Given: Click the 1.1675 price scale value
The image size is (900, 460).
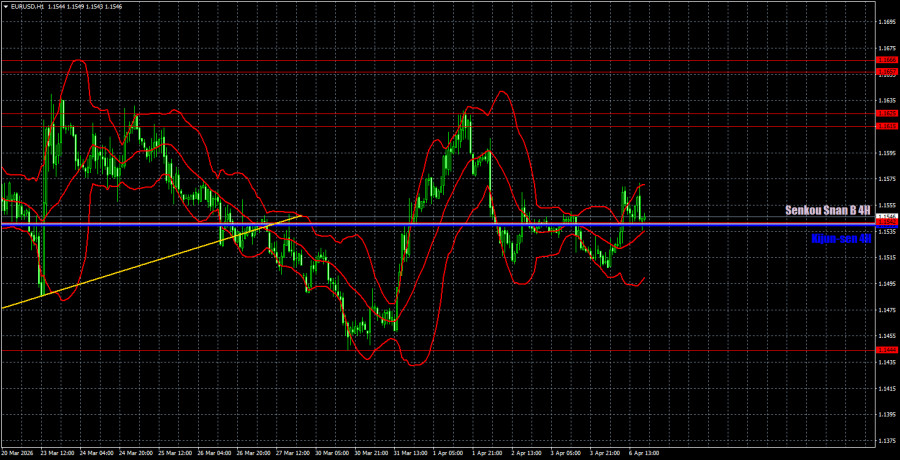Looking at the screenshot, I should 887,48.
